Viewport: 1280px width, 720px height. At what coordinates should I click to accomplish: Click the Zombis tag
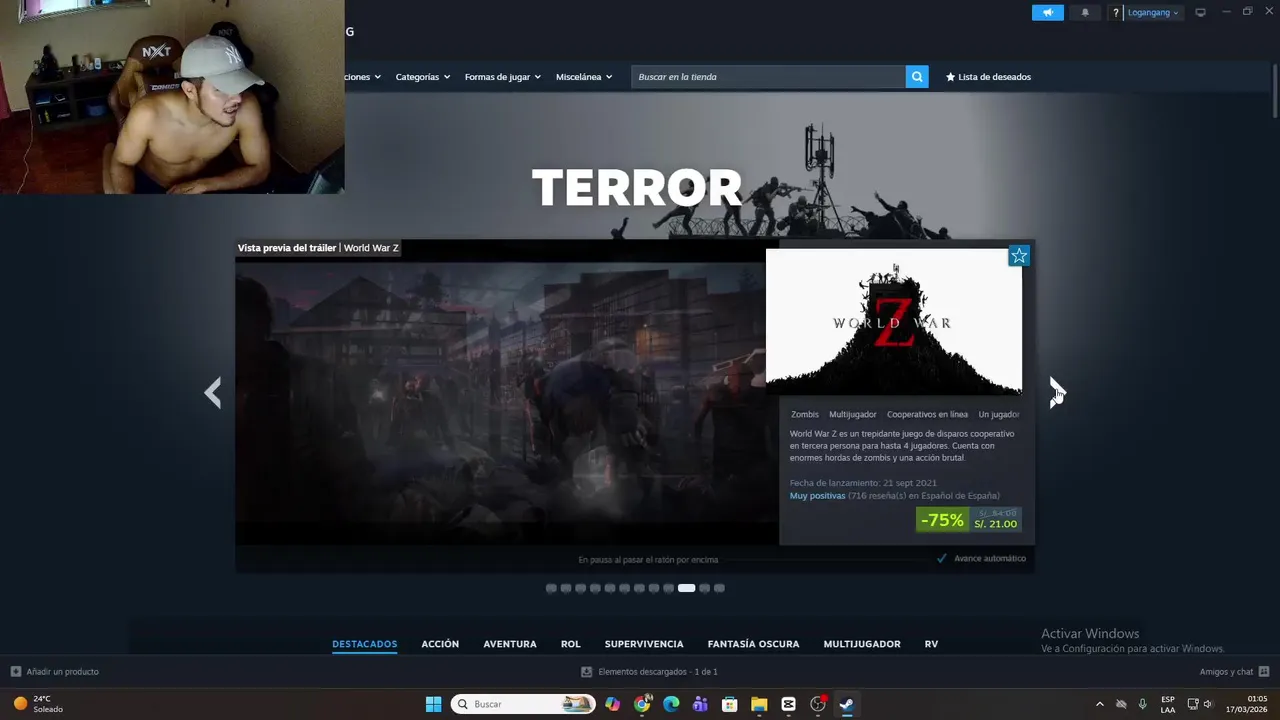[805, 414]
